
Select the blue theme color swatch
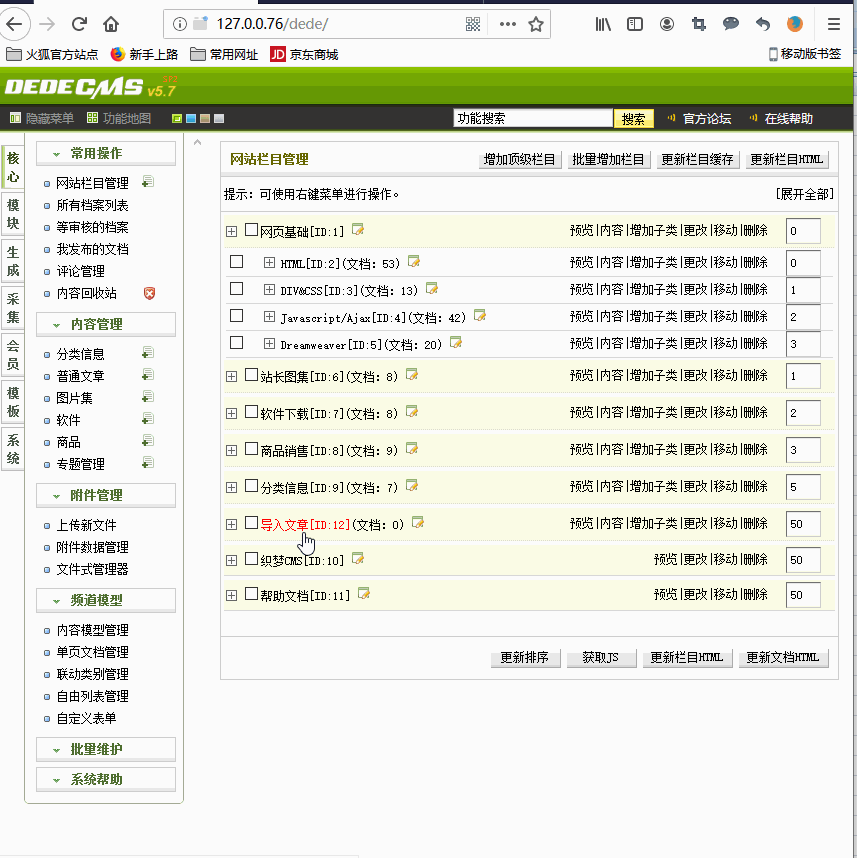pyautogui.click(x=191, y=118)
